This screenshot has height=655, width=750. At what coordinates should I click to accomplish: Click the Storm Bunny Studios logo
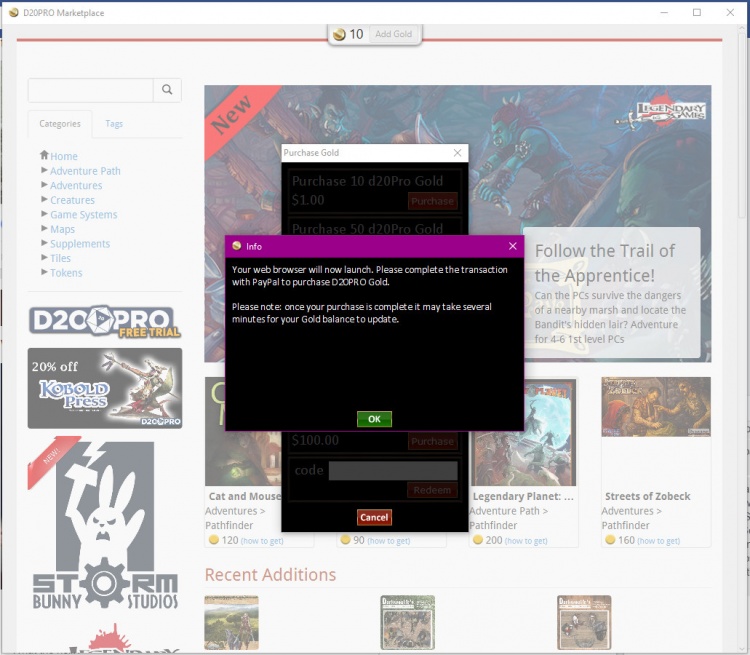point(105,525)
